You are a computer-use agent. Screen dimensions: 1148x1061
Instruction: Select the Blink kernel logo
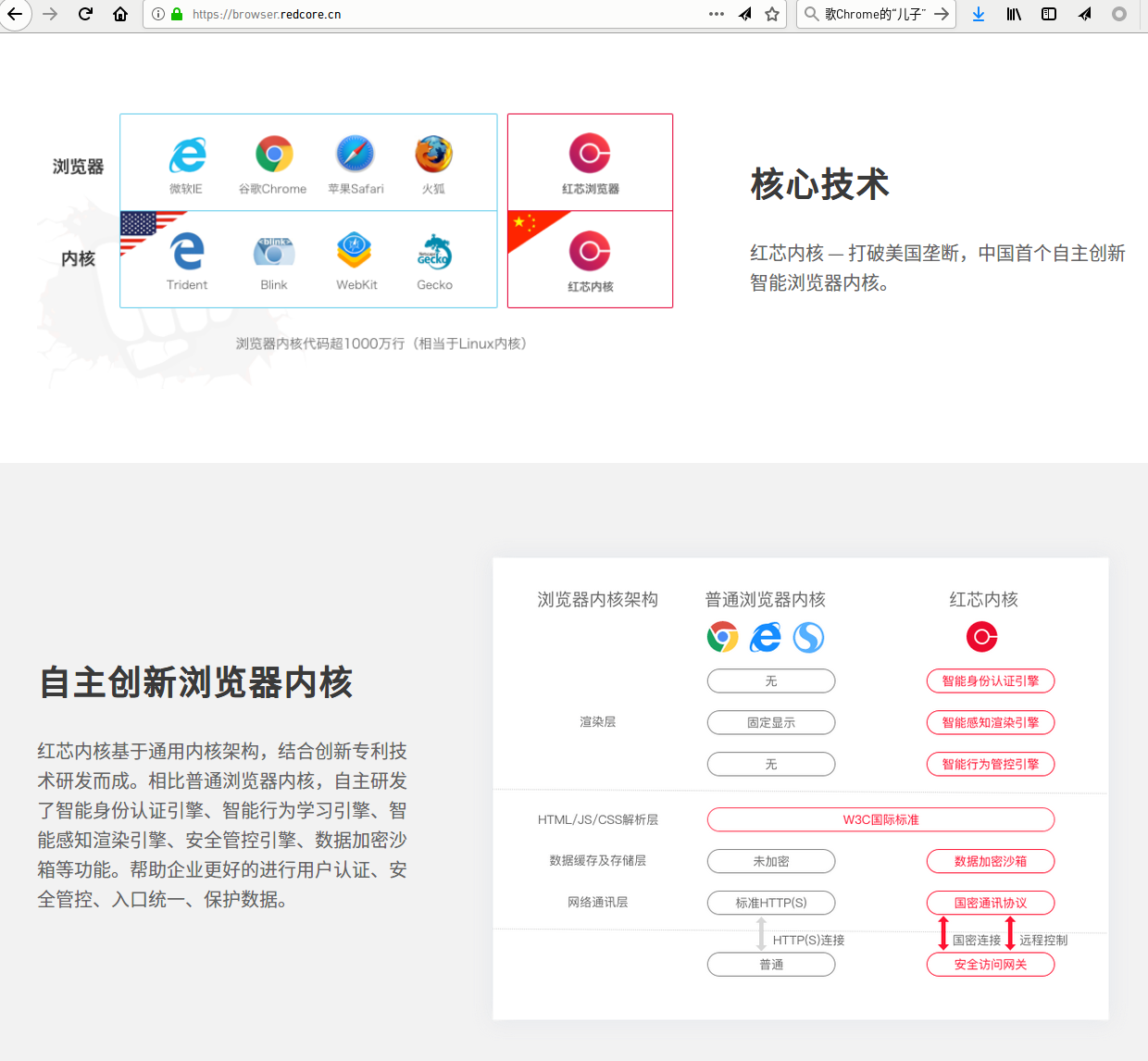(x=274, y=251)
